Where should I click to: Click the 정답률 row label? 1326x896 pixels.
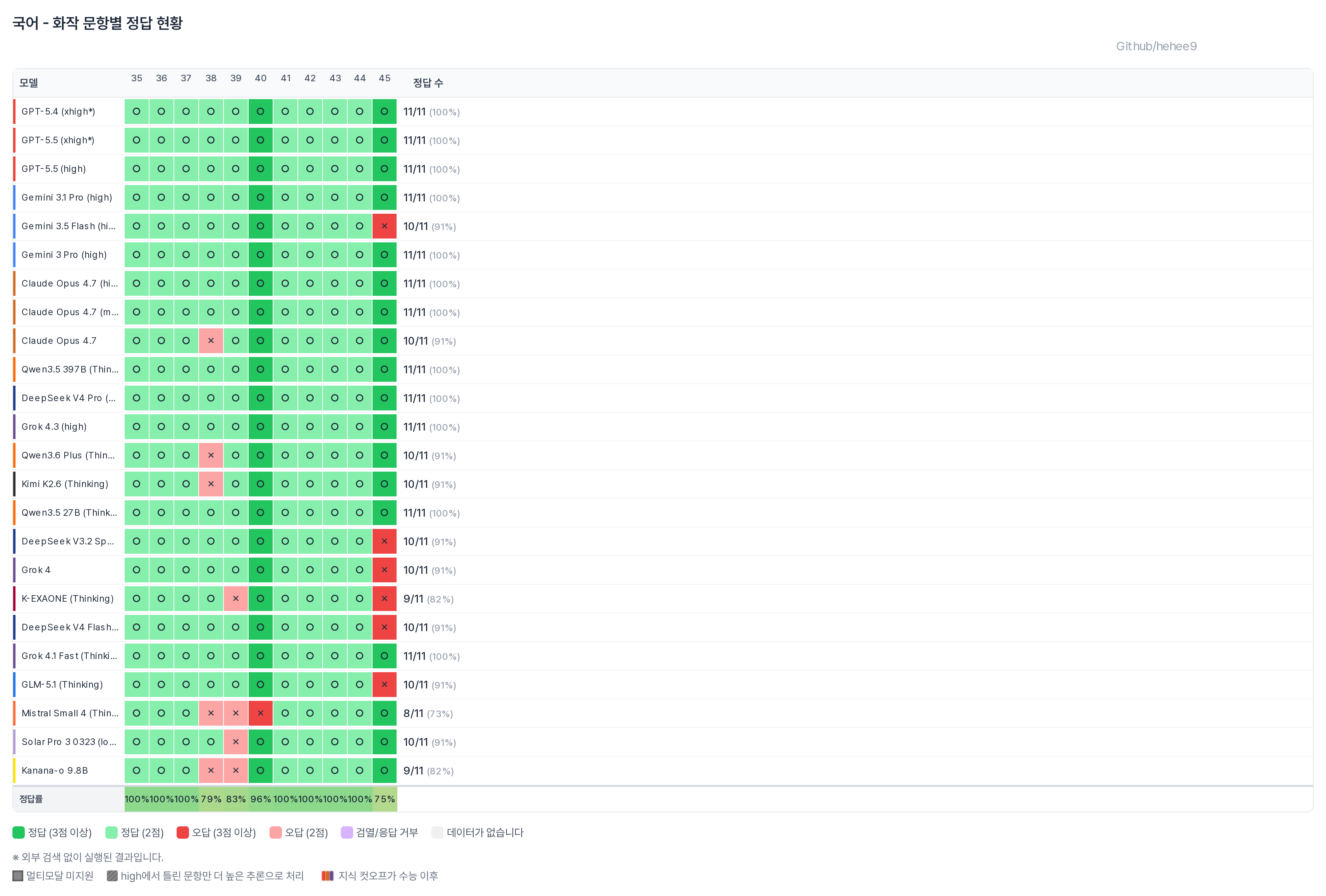coord(31,799)
